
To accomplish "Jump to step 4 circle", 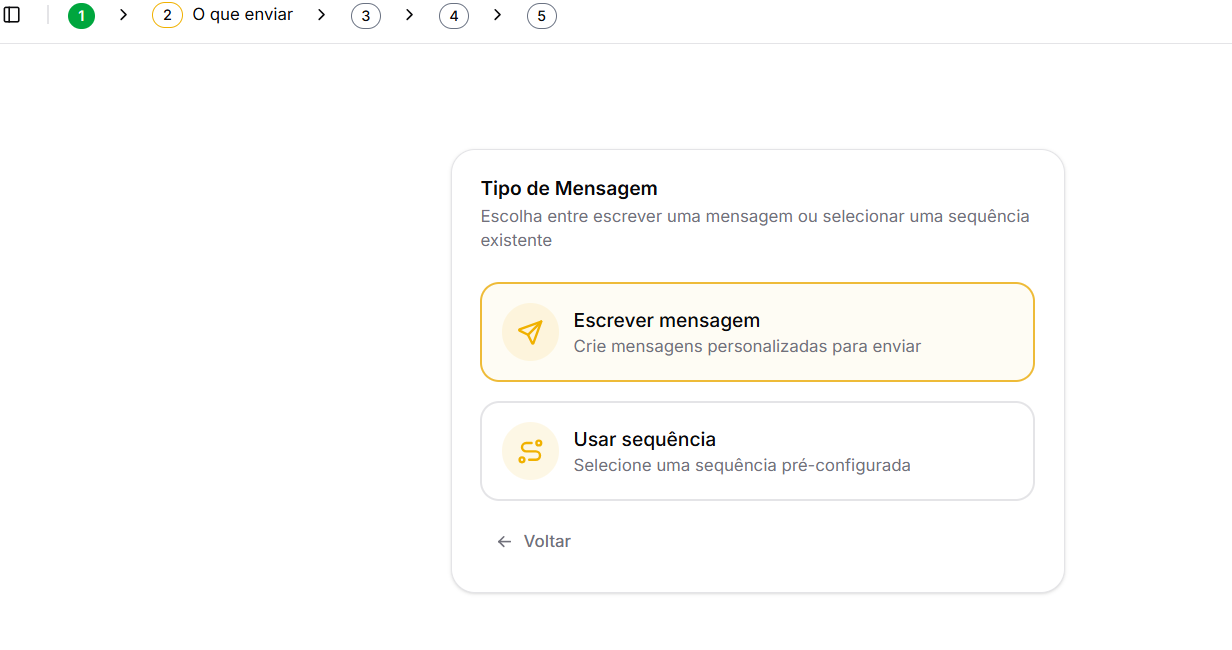I will (x=454, y=16).
